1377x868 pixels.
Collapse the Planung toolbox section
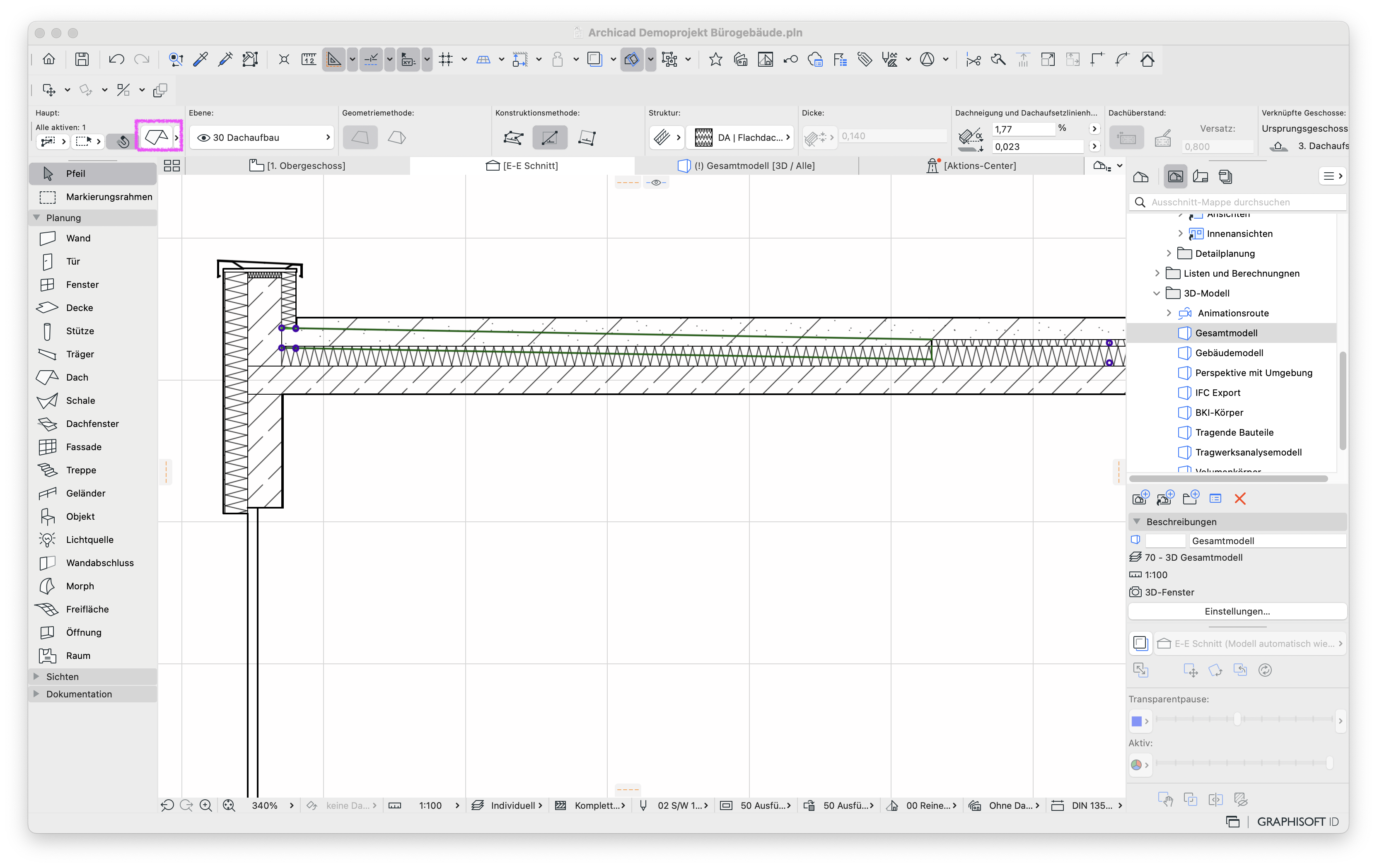tap(36, 218)
